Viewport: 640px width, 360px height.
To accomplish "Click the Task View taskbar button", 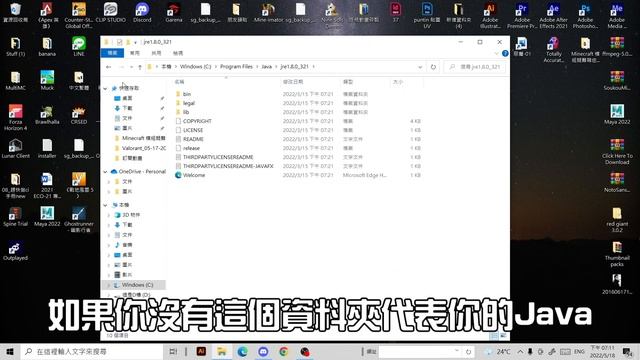I will click(x=173, y=351).
